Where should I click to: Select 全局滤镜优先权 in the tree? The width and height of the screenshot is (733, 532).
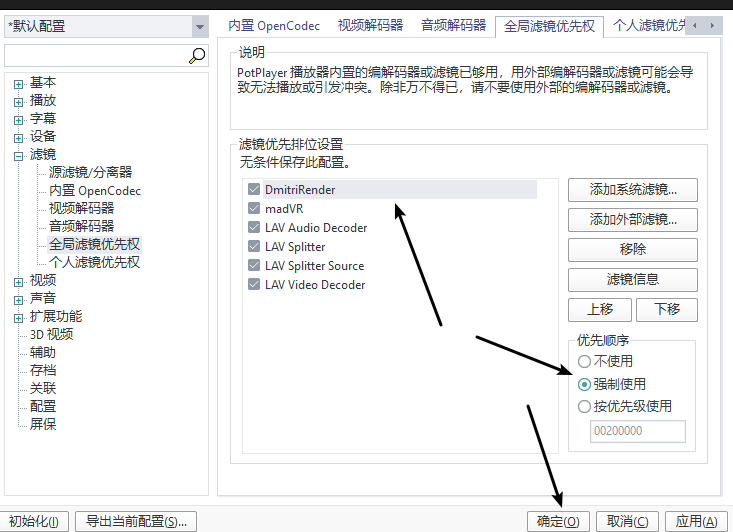[x=94, y=244]
